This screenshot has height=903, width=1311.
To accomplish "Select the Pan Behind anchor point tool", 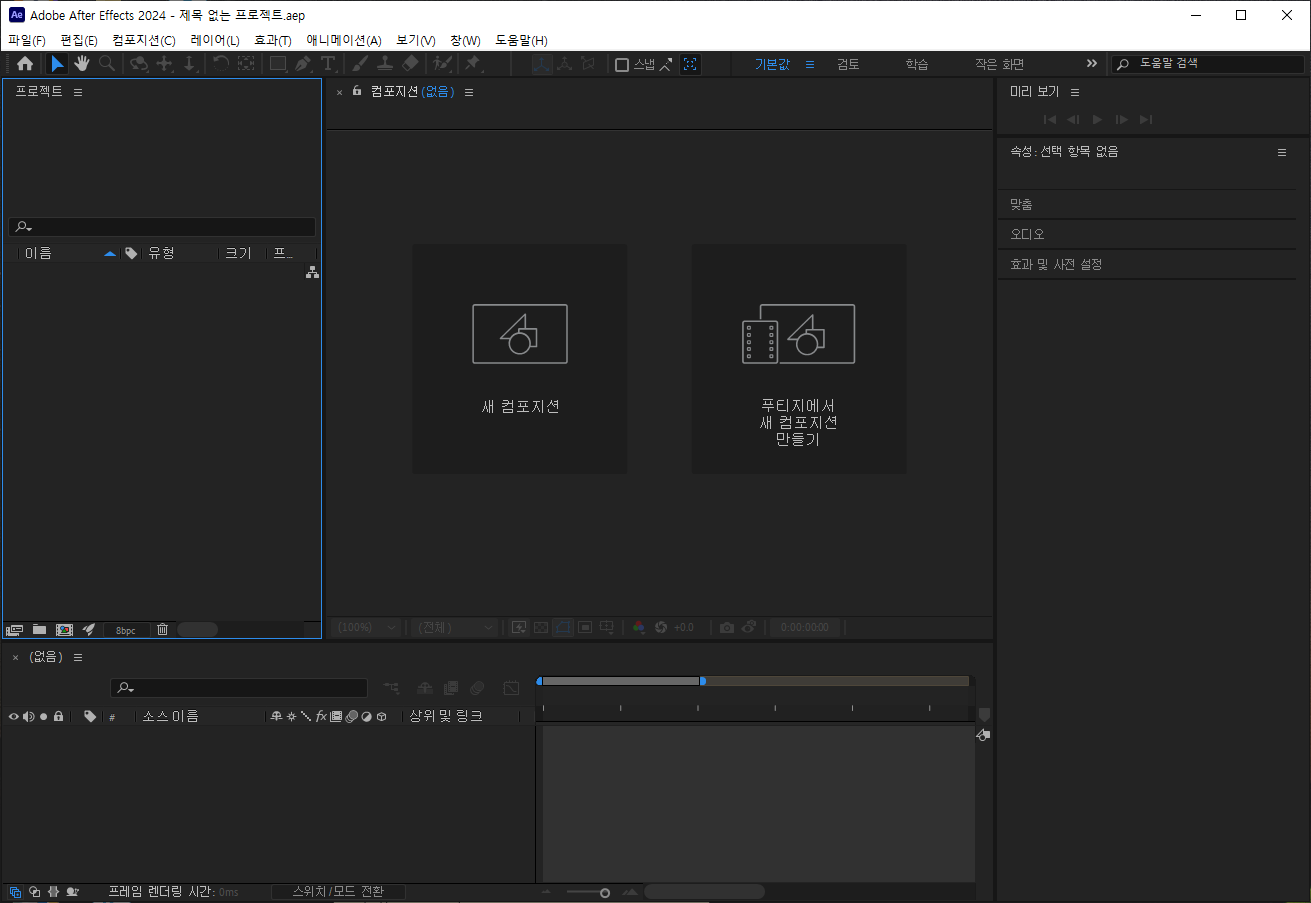I will coord(246,64).
